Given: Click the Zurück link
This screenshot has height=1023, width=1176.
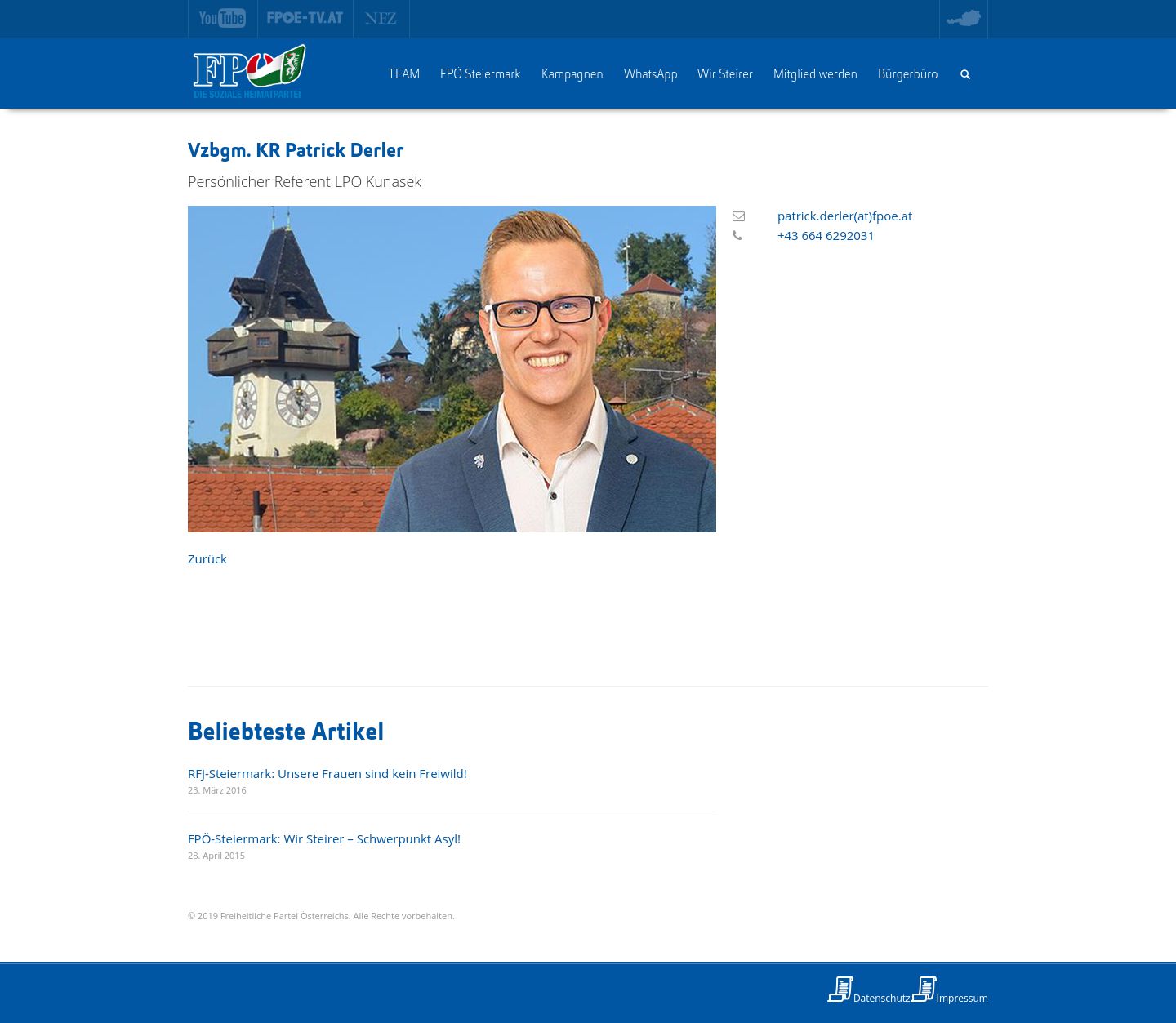Looking at the screenshot, I should (x=207, y=558).
